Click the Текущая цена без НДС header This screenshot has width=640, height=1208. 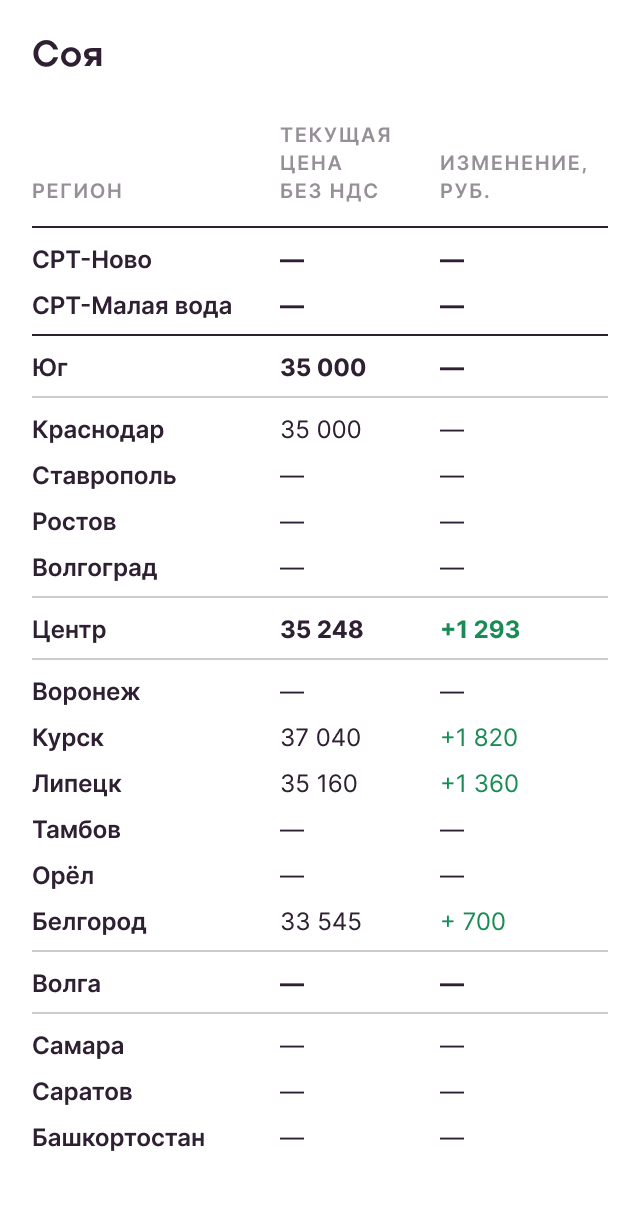pos(335,163)
